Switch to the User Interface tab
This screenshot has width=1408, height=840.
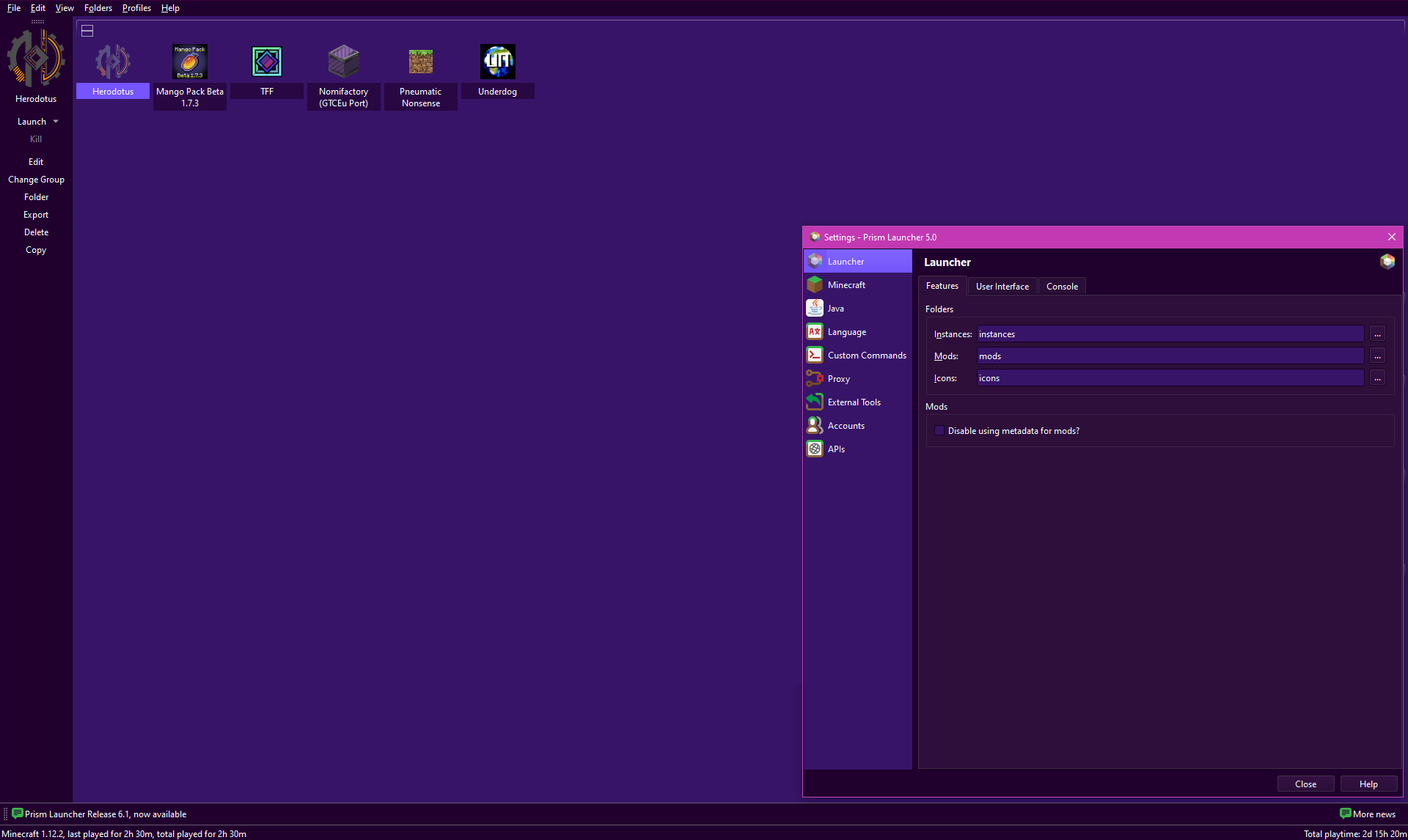[x=1002, y=287]
